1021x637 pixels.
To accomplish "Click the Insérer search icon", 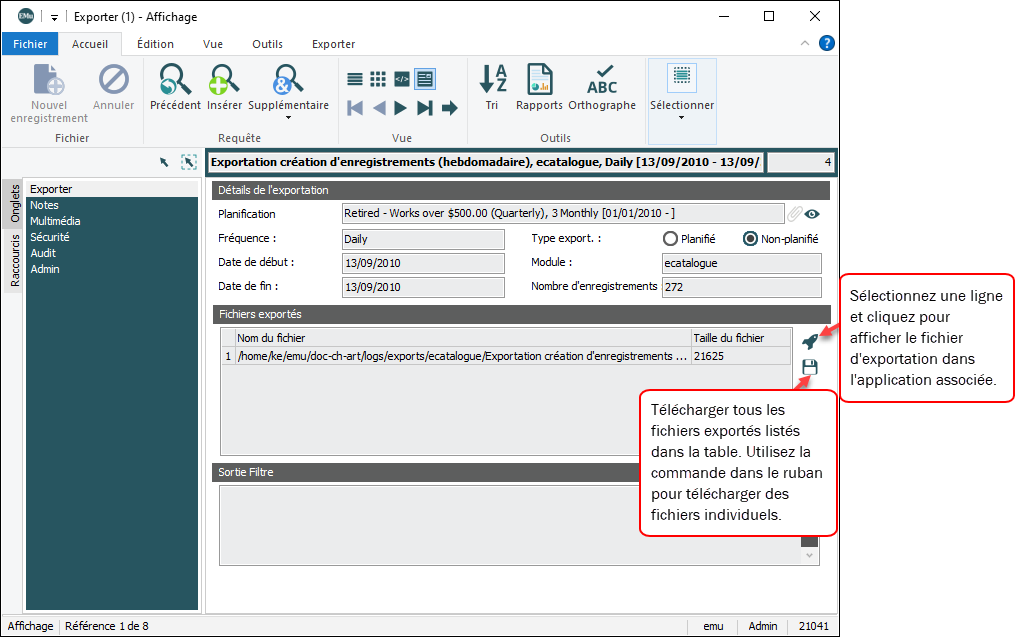I will pyautogui.click(x=224, y=80).
